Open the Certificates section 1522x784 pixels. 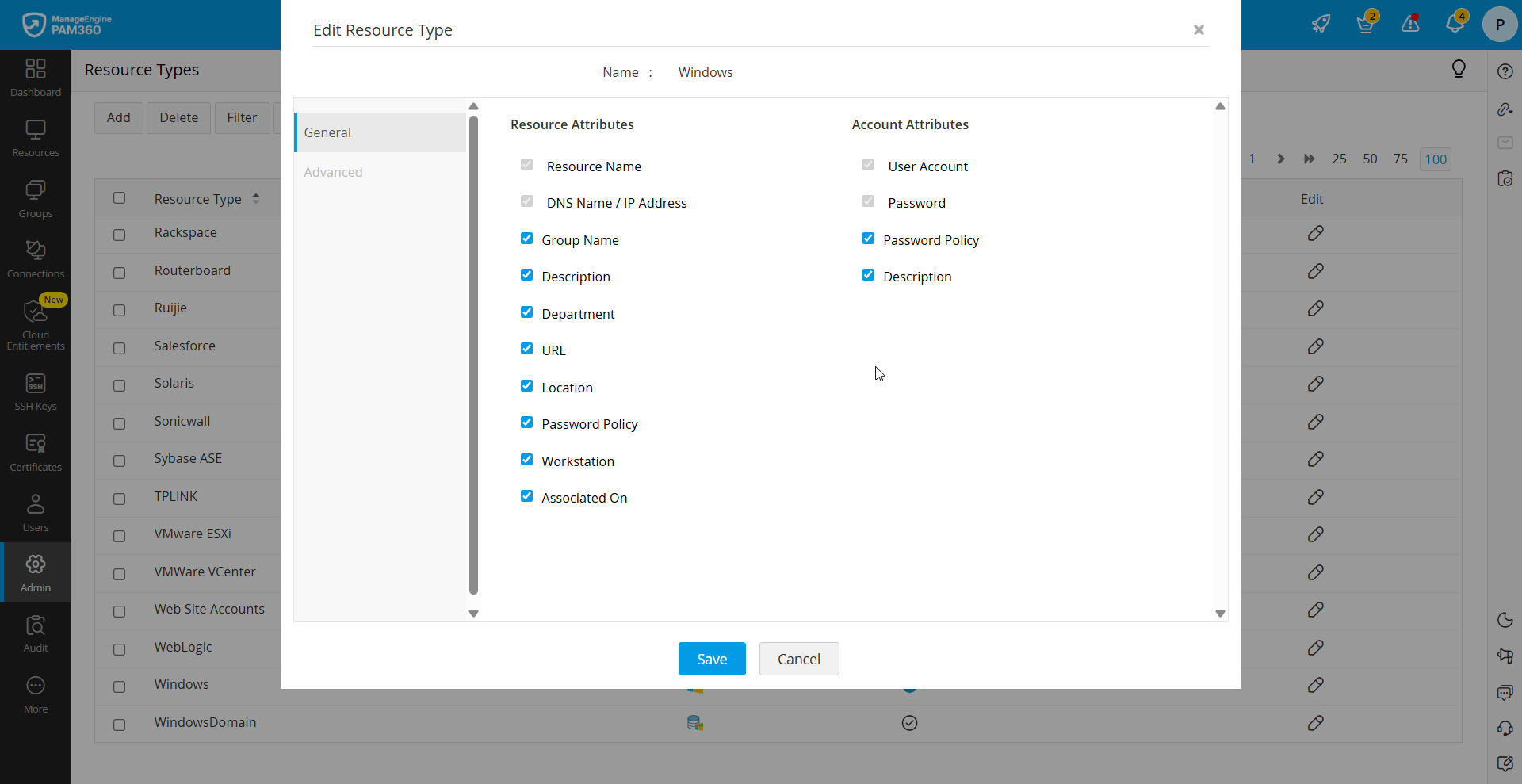tap(36, 451)
